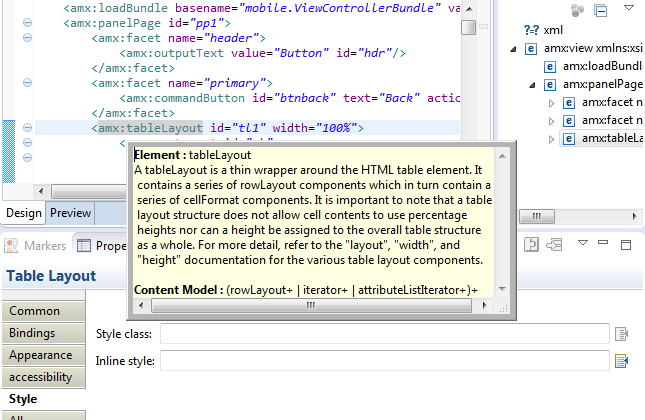Click the Style class input field

pos(385,334)
